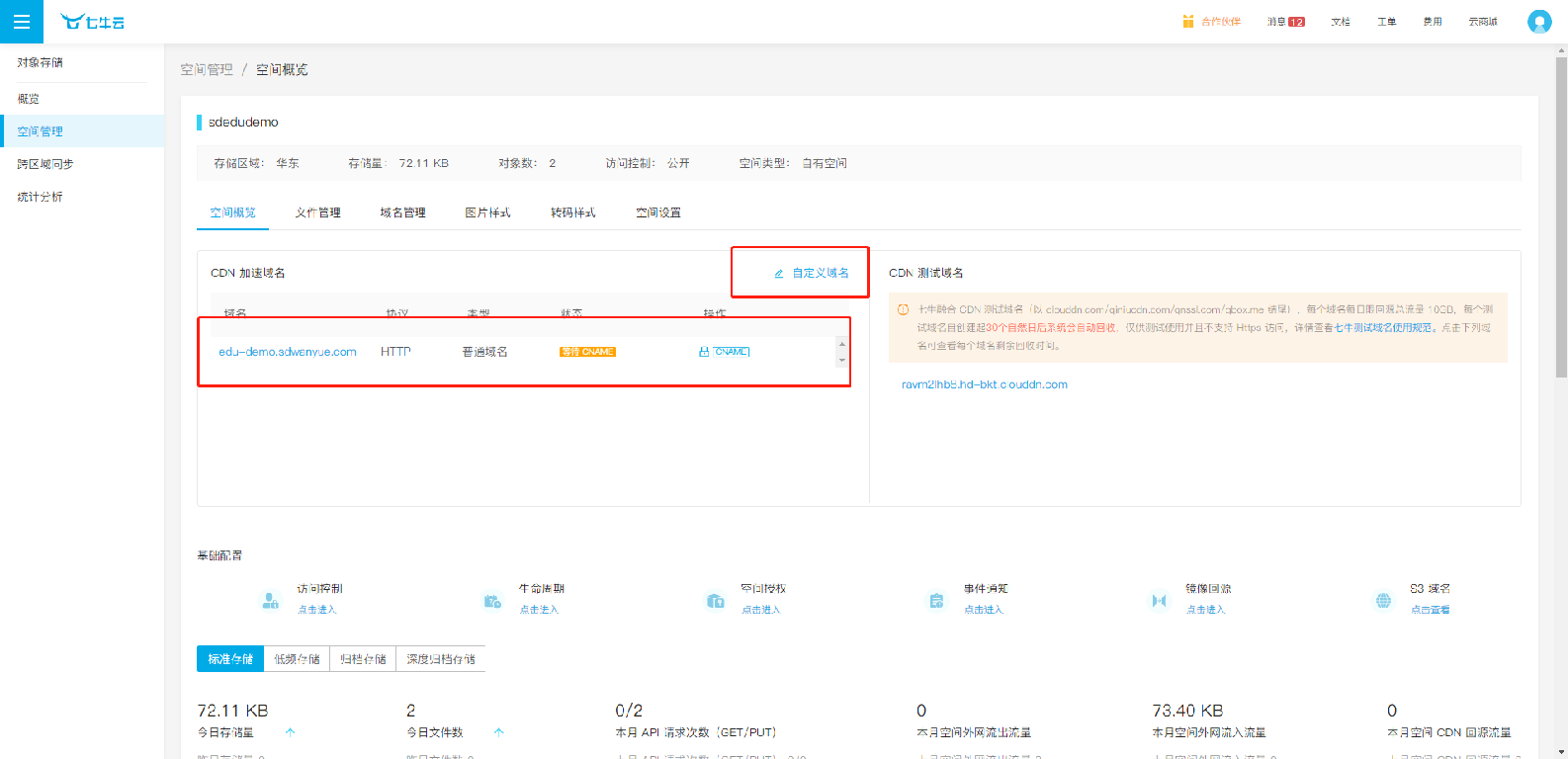1568x759 pixels.
Task: Click 点击查看 under S3 域名
Action: tap(1431, 610)
